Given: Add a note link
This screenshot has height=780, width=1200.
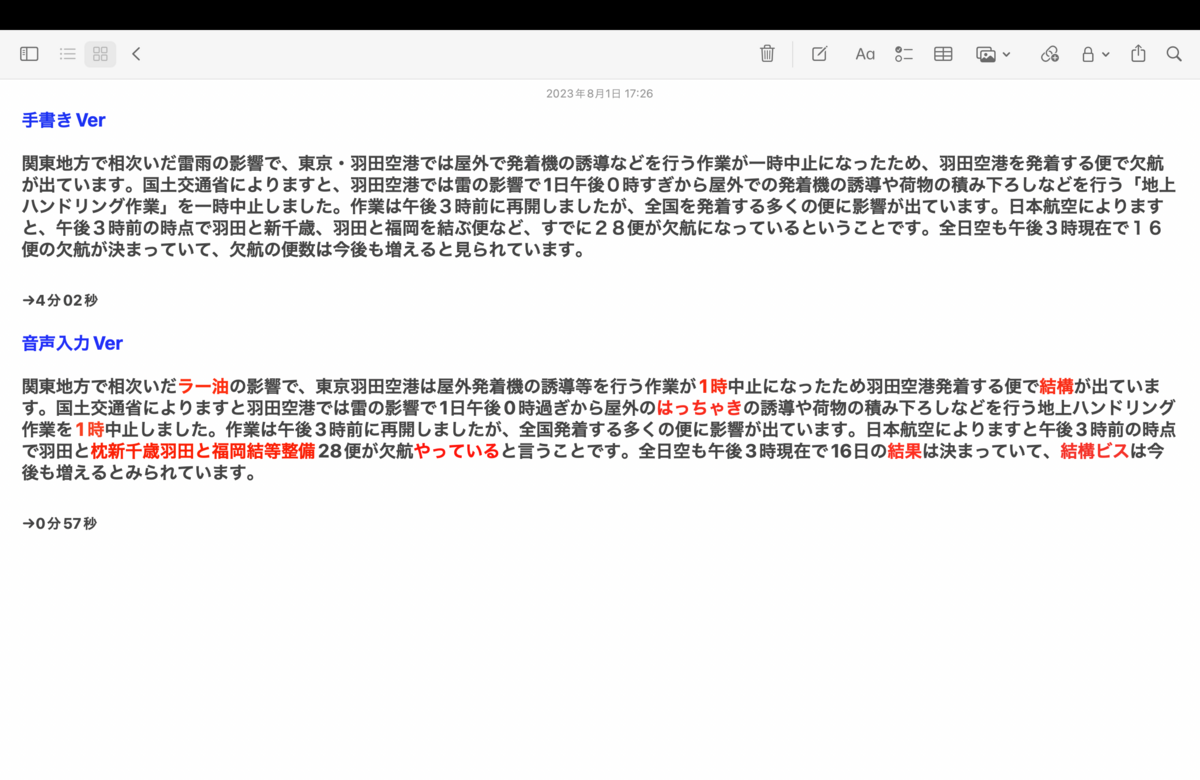Looking at the screenshot, I should (1050, 54).
